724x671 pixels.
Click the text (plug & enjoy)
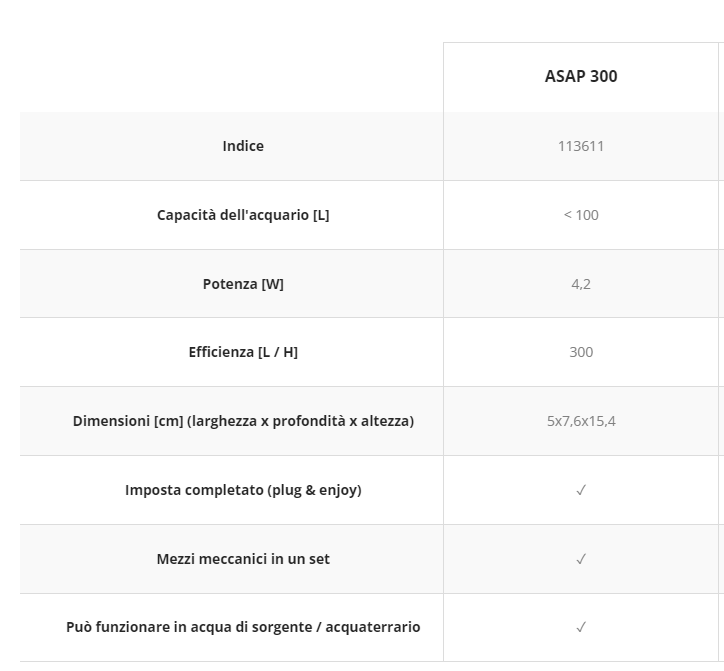(315, 490)
